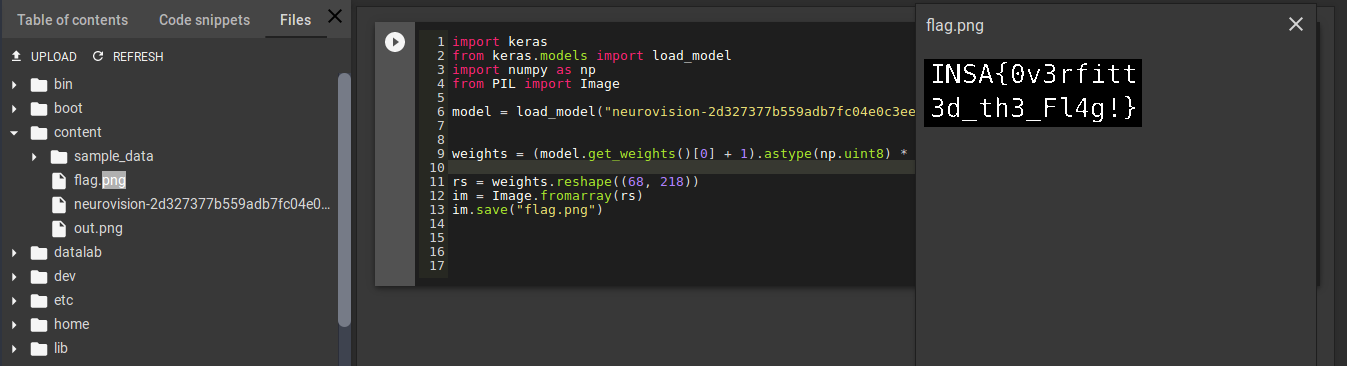Expand the dev folder arrow
The image size is (1347, 366).
click(x=14, y=277)
